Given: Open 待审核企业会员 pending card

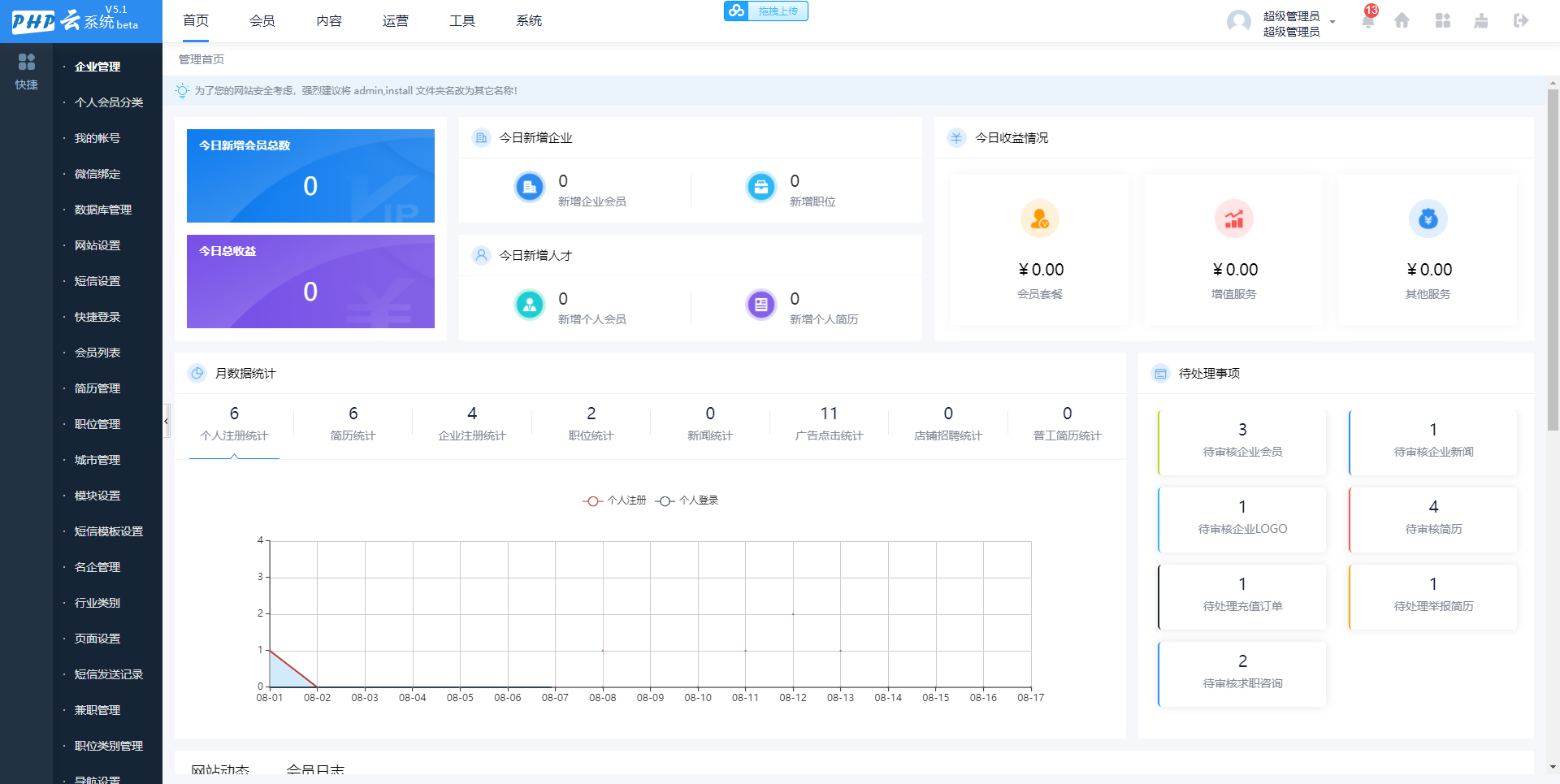Looking at the screenshot, I should click(1242, 443).
